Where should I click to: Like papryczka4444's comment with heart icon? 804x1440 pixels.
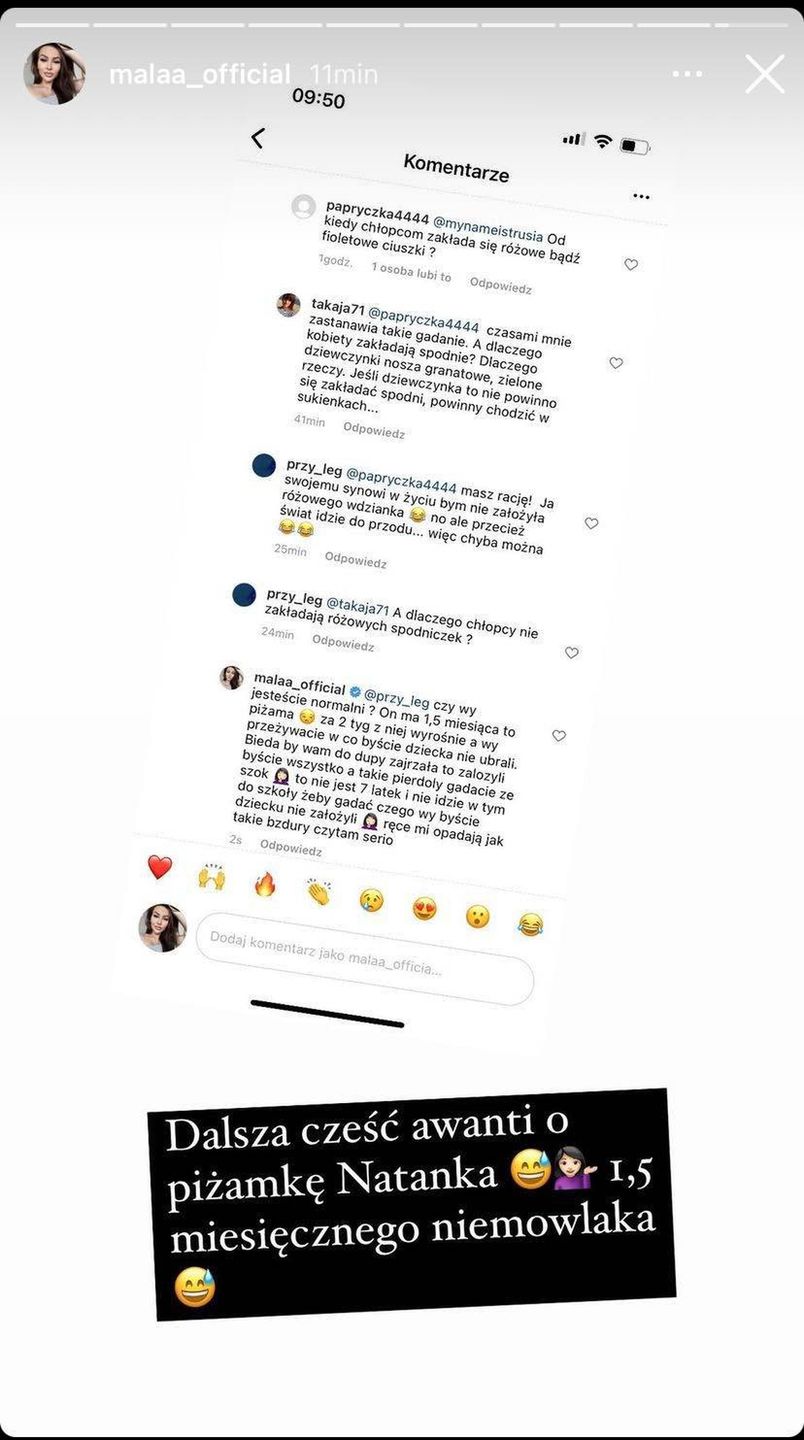click(x=631, y=265)
